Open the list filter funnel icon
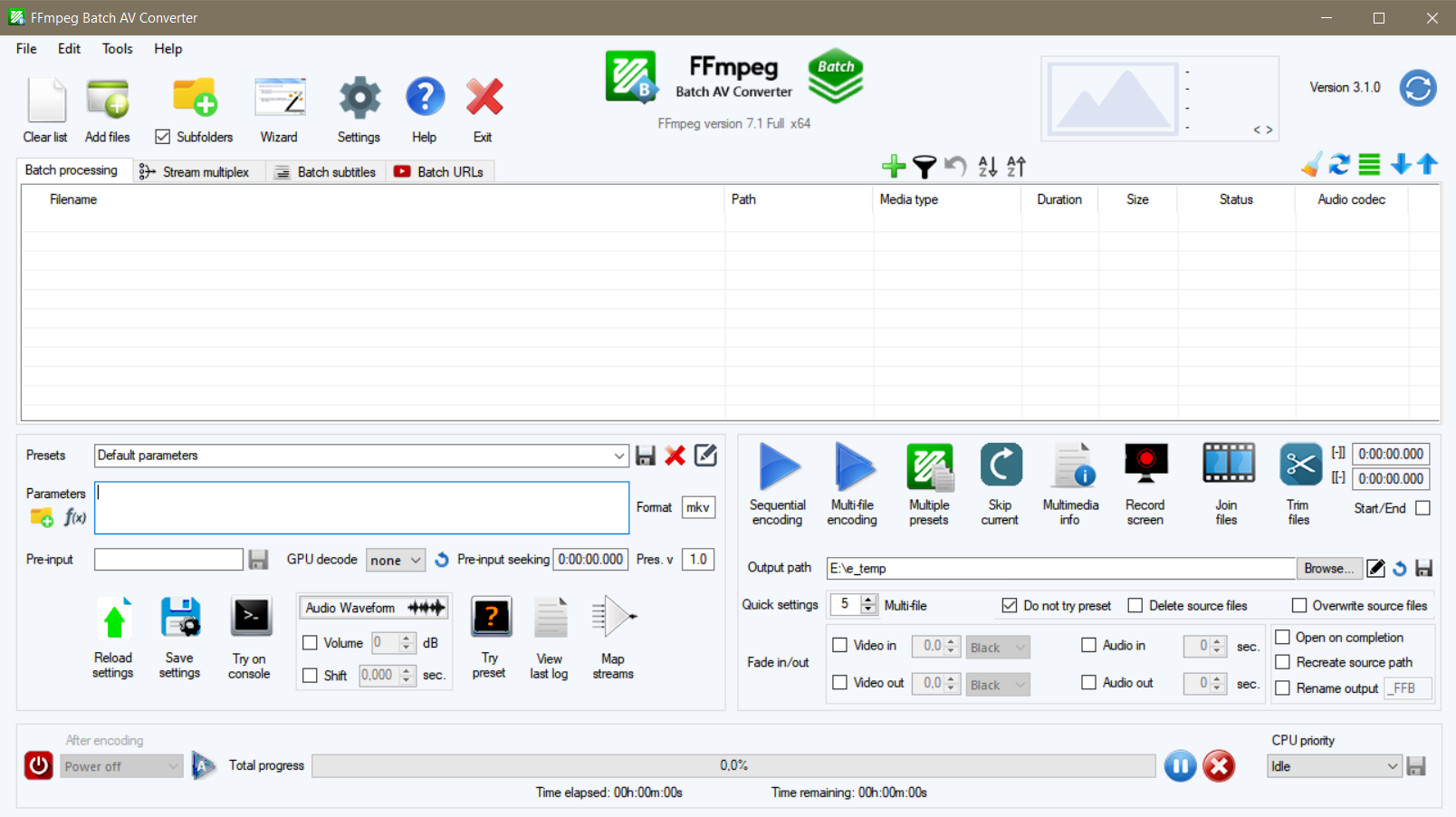Screen dimensions: 1456x817 tap(924, 166)
